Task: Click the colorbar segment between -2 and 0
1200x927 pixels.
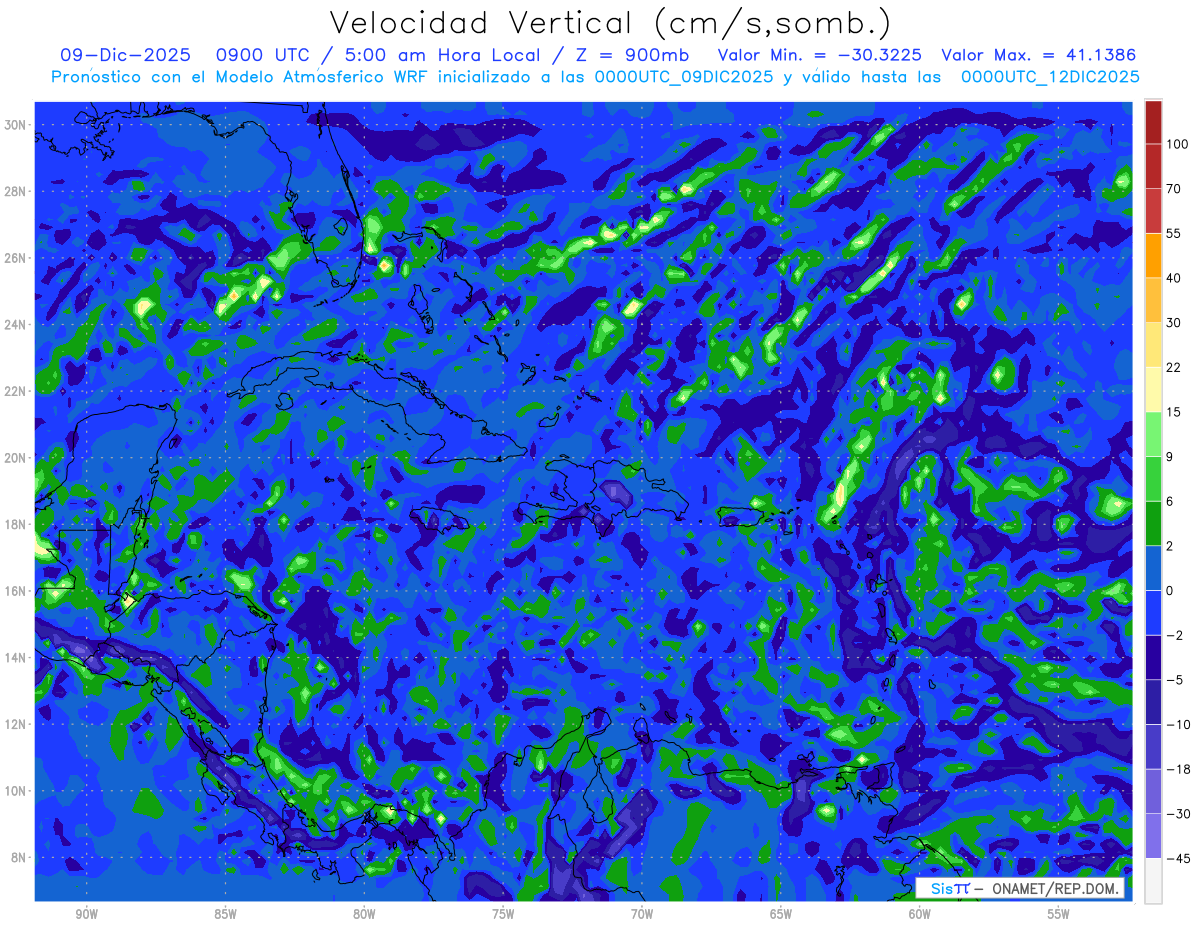Action: coord(1153,612)
